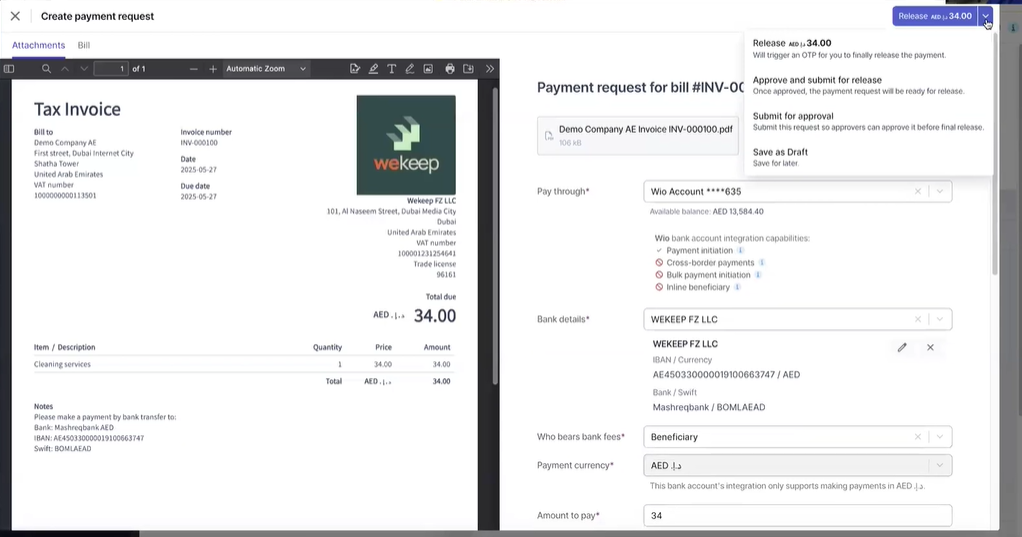
Task: Switch to the Bill tab
Action: [x=84, y=46]
